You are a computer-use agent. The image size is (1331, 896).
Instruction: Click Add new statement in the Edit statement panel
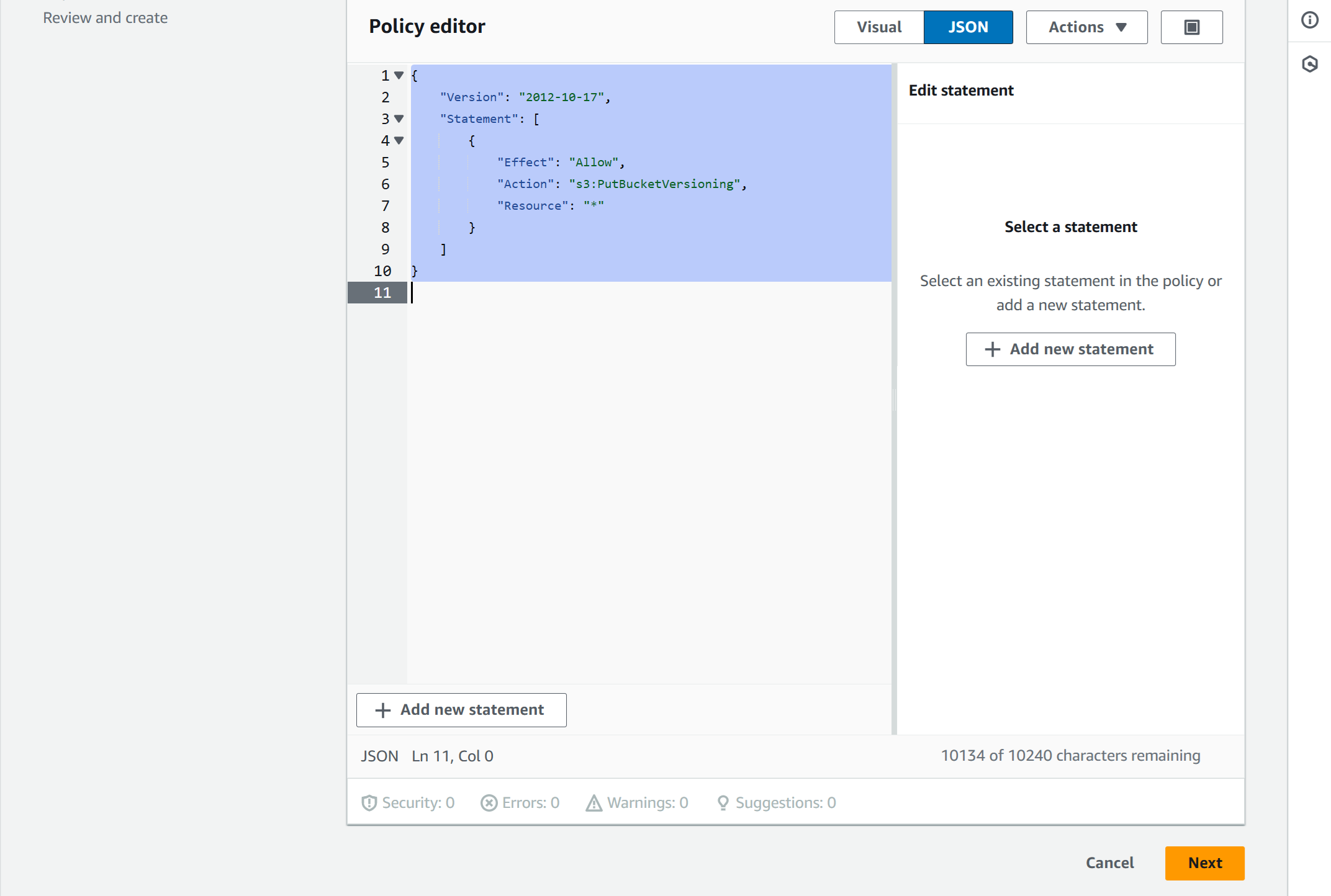1070,349
